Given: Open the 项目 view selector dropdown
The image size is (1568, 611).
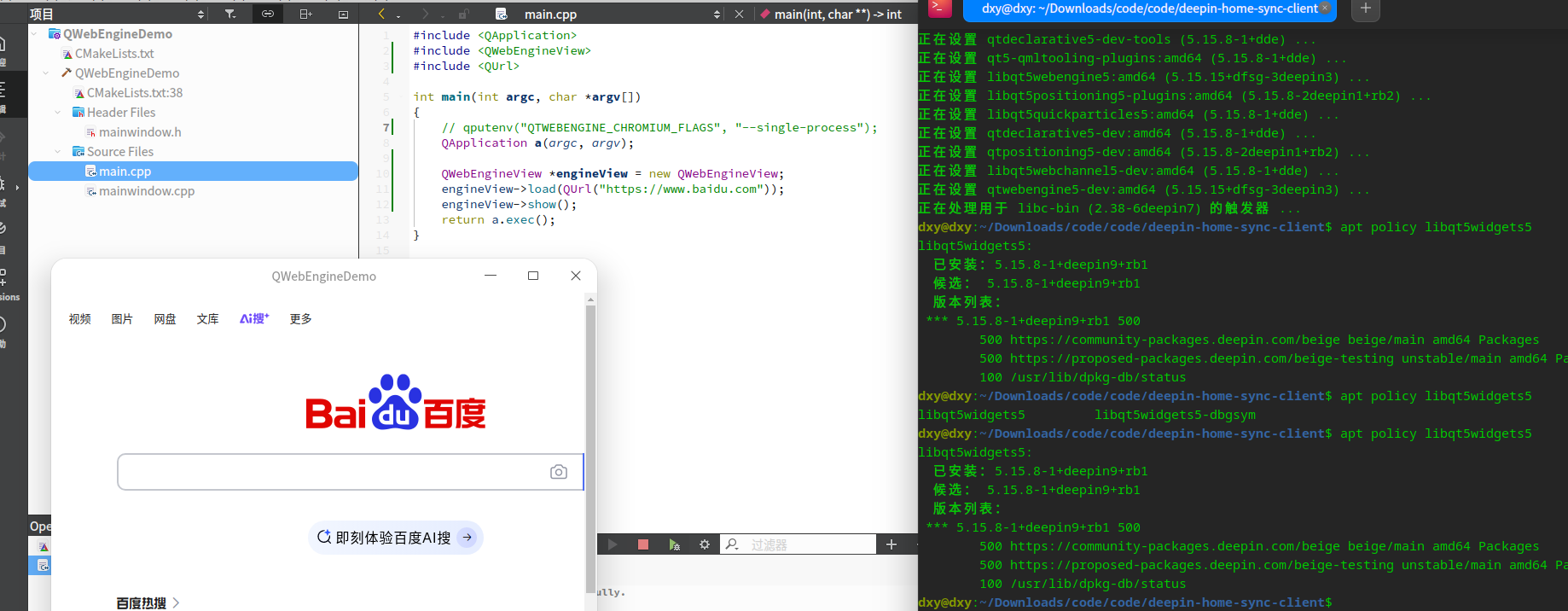Looking at the screenshot, I should [201, 14].
